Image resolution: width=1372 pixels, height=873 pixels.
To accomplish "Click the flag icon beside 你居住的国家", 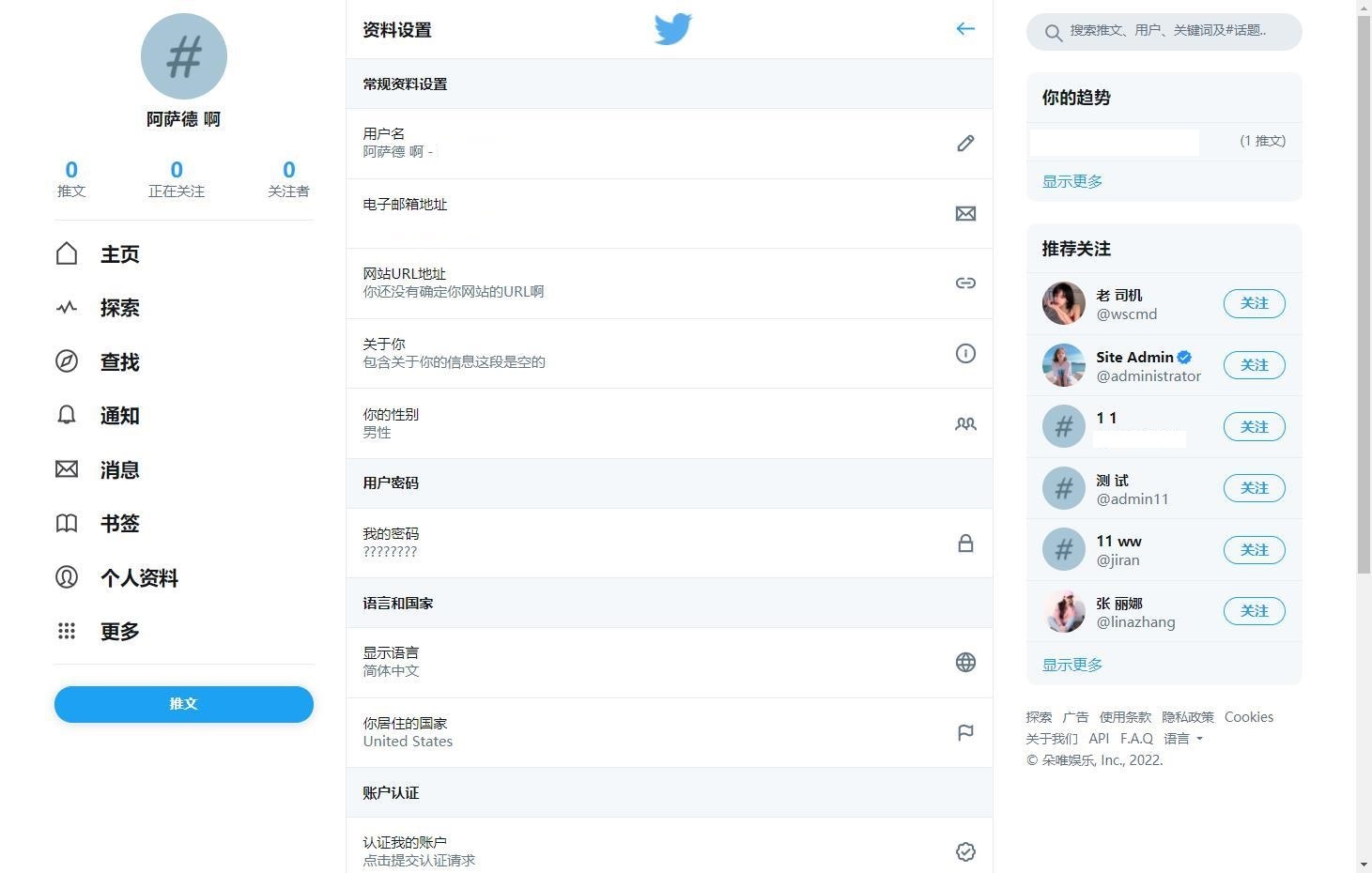I will (x=965, y=732).
